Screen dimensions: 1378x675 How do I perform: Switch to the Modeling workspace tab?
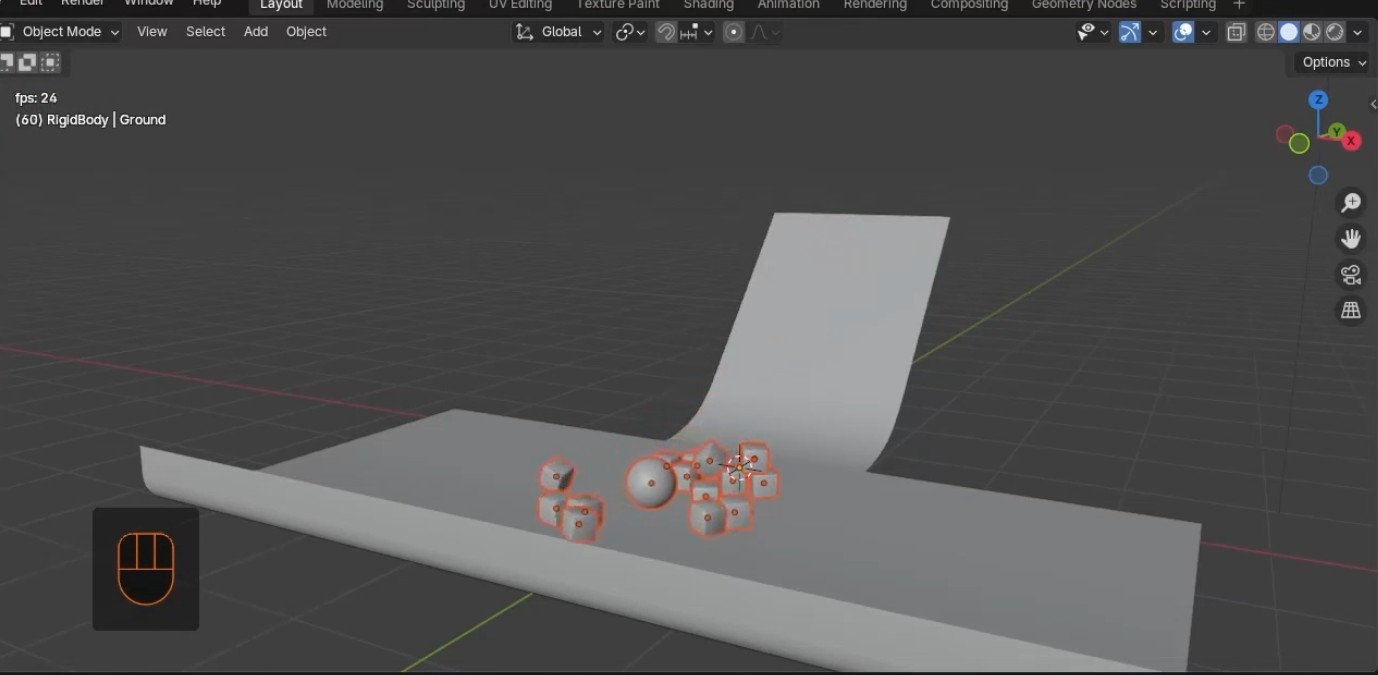pyautogui.click(x=355, y=5)
